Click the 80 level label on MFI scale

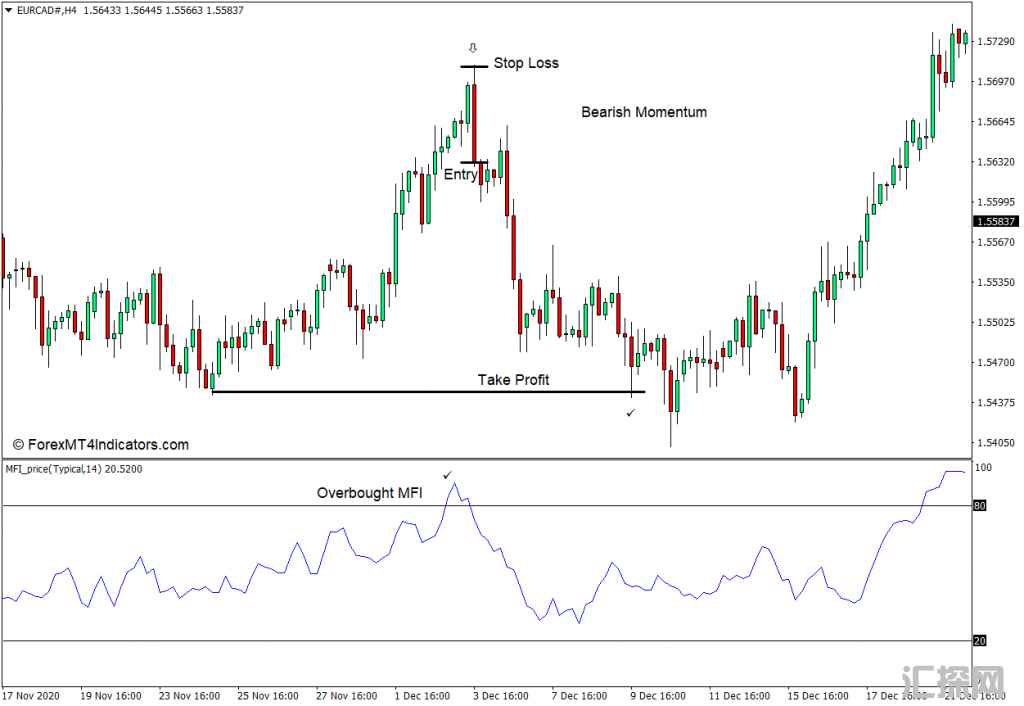point(981,506)
